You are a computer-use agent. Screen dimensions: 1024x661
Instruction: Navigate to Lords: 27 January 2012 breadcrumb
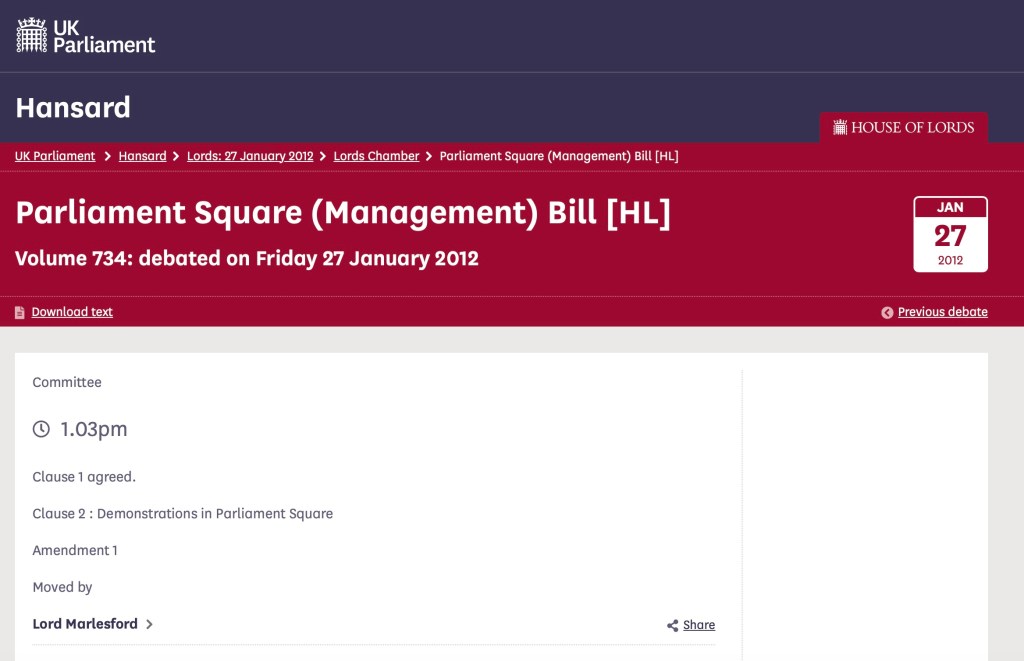click(250, 156)
